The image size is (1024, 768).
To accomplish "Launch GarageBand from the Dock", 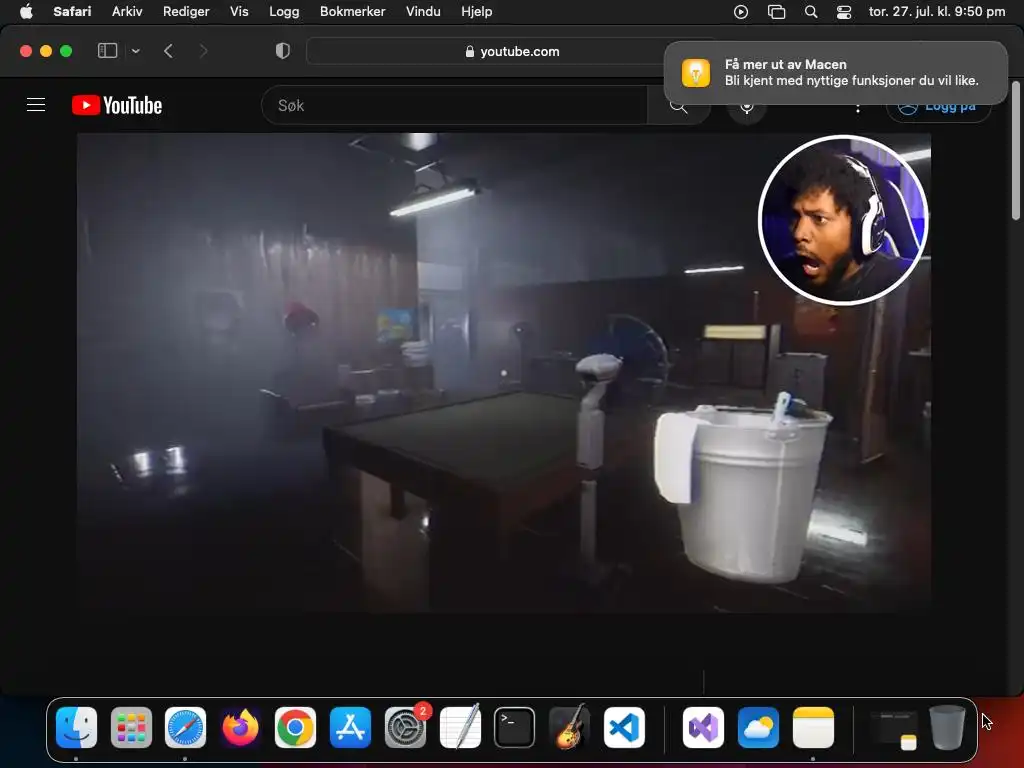I will (x=569, y=727).
